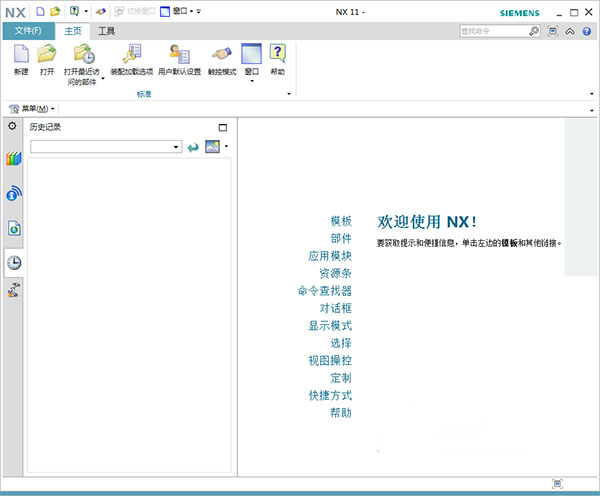Click Switch Window (切换窗口) in title bar
This screenshot has width=600, height=496.
[135, 11]
